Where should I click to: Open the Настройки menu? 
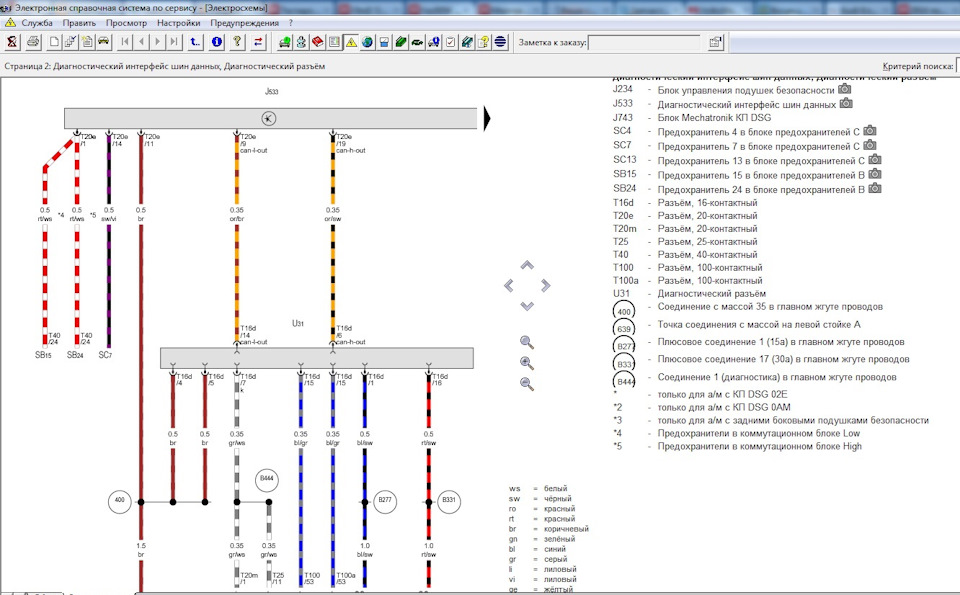[178, 22]
